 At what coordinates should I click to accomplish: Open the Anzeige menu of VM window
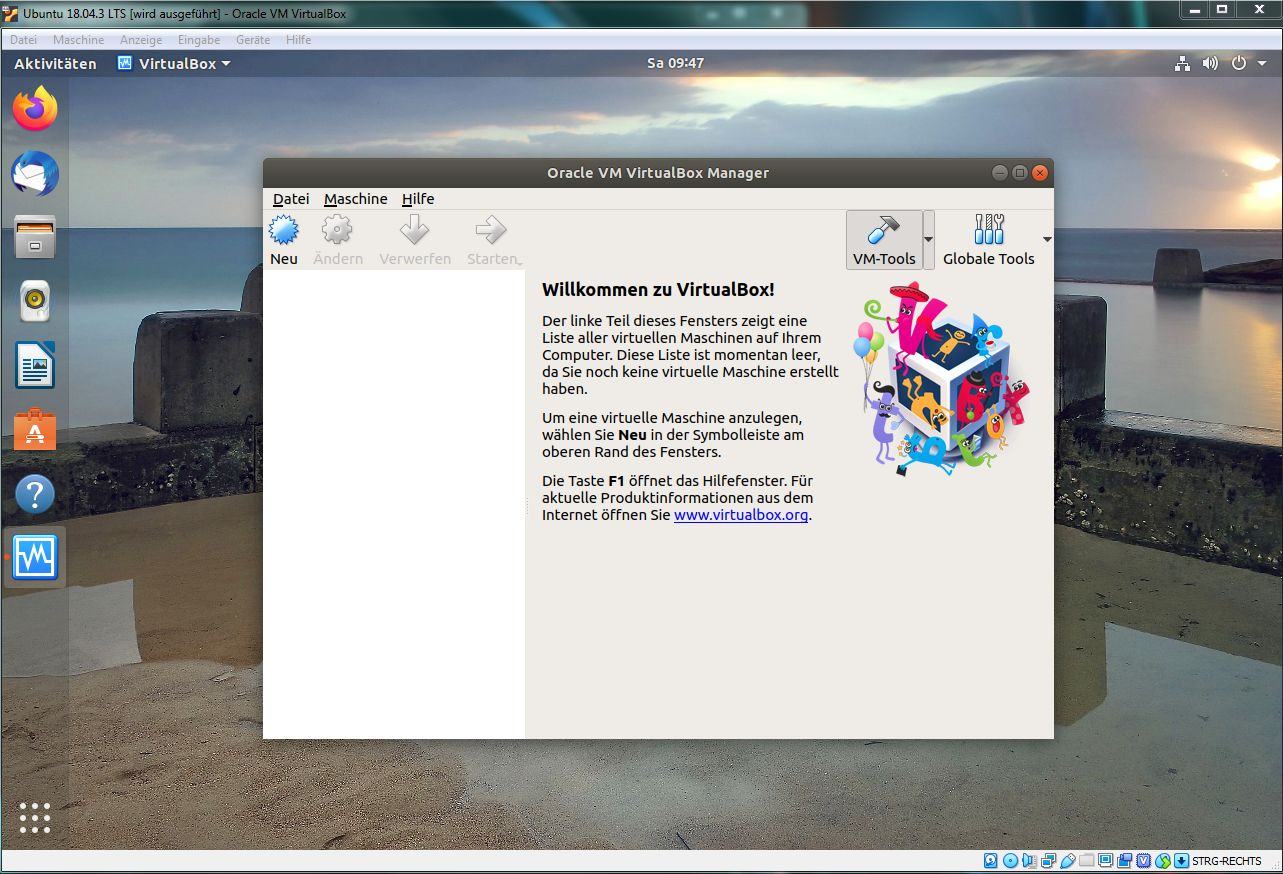pyautogui.click(x=141, y=40)
